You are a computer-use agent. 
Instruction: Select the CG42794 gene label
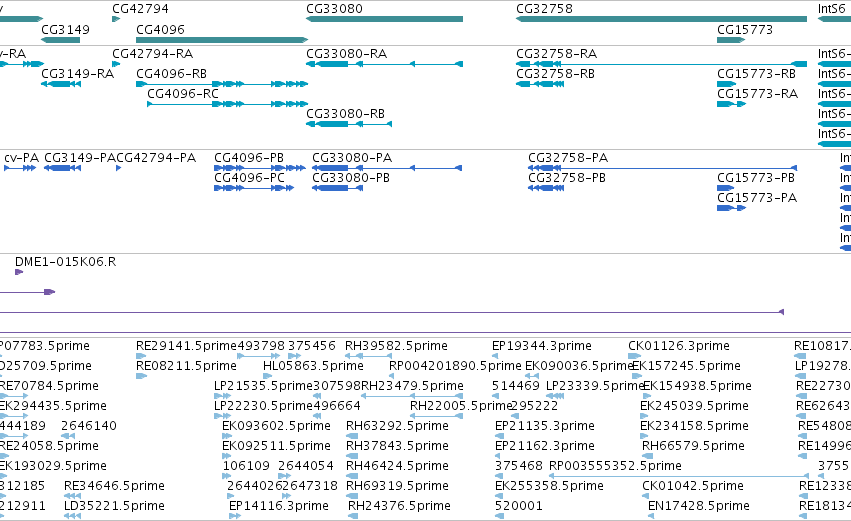coord(140,9)
